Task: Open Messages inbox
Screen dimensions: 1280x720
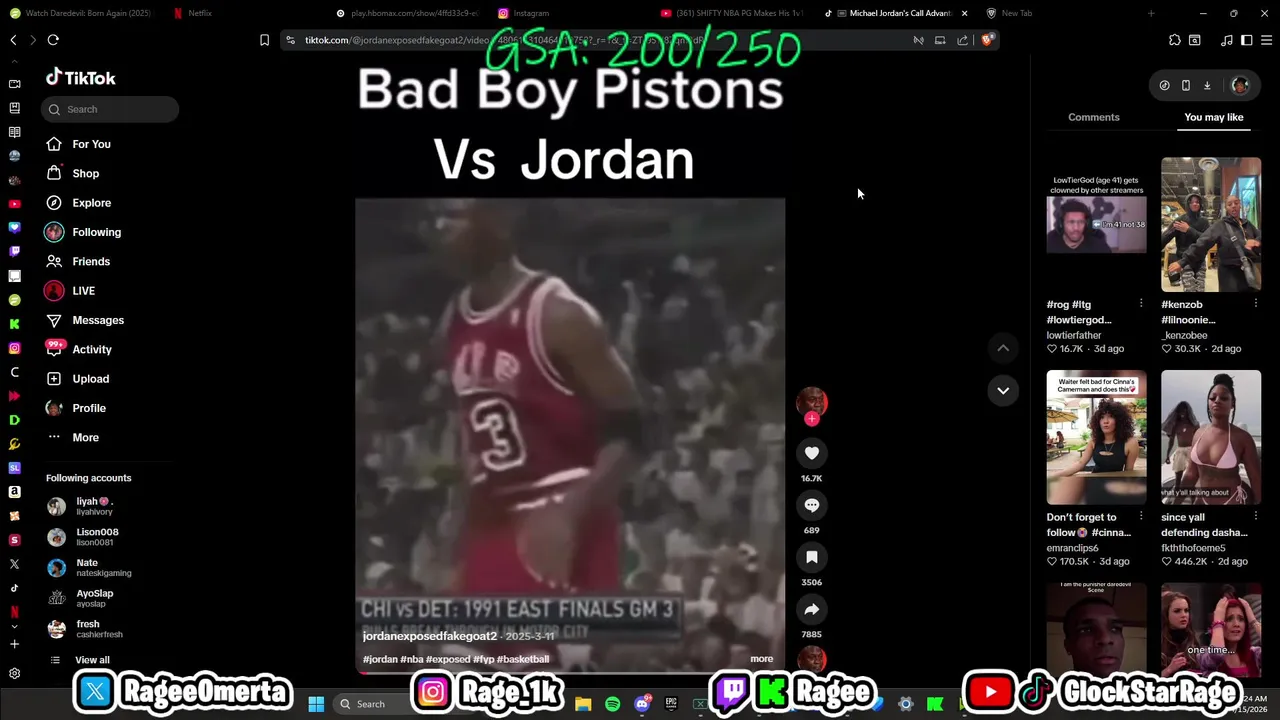Action: 98,320
